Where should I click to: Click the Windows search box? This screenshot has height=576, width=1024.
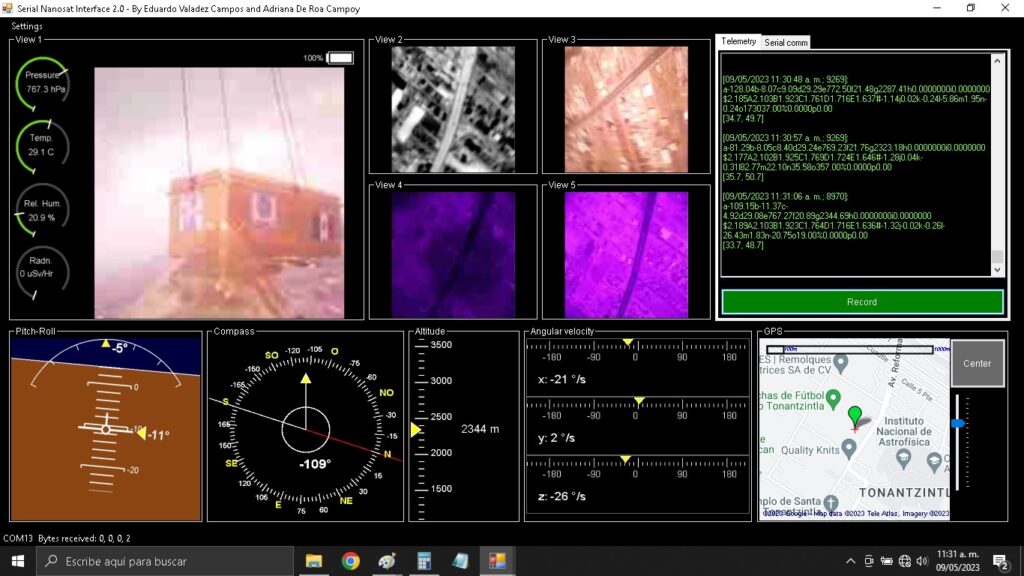(x=165, y=561)
